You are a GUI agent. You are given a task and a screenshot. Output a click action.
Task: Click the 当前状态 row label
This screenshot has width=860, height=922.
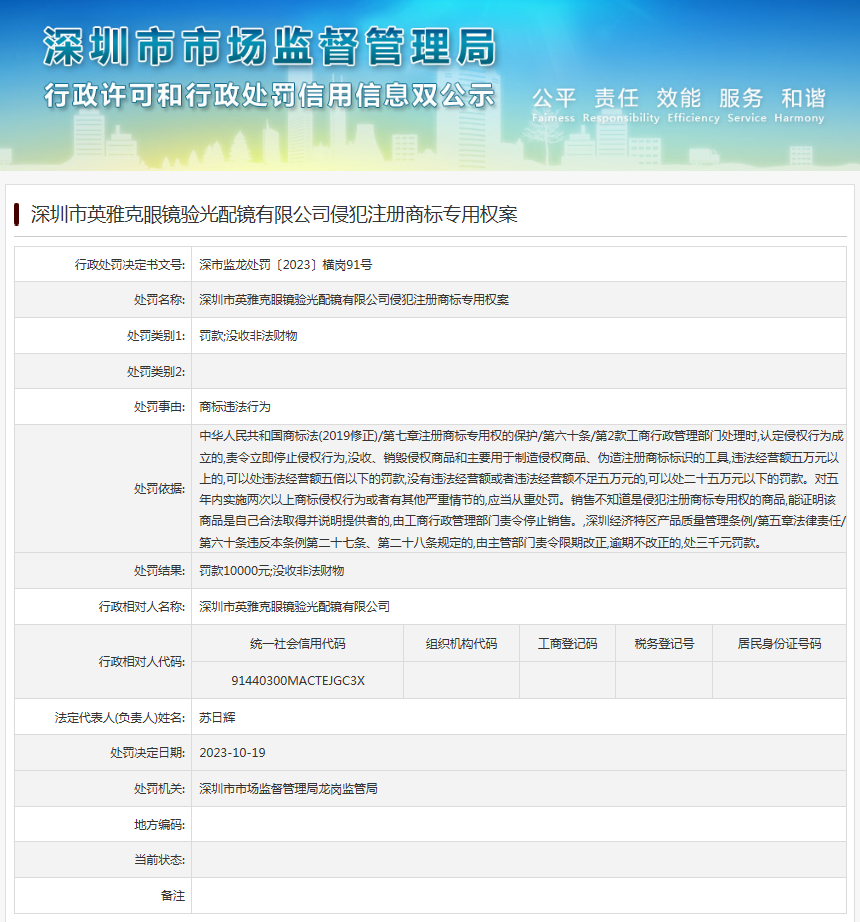[x=159, y=860]
